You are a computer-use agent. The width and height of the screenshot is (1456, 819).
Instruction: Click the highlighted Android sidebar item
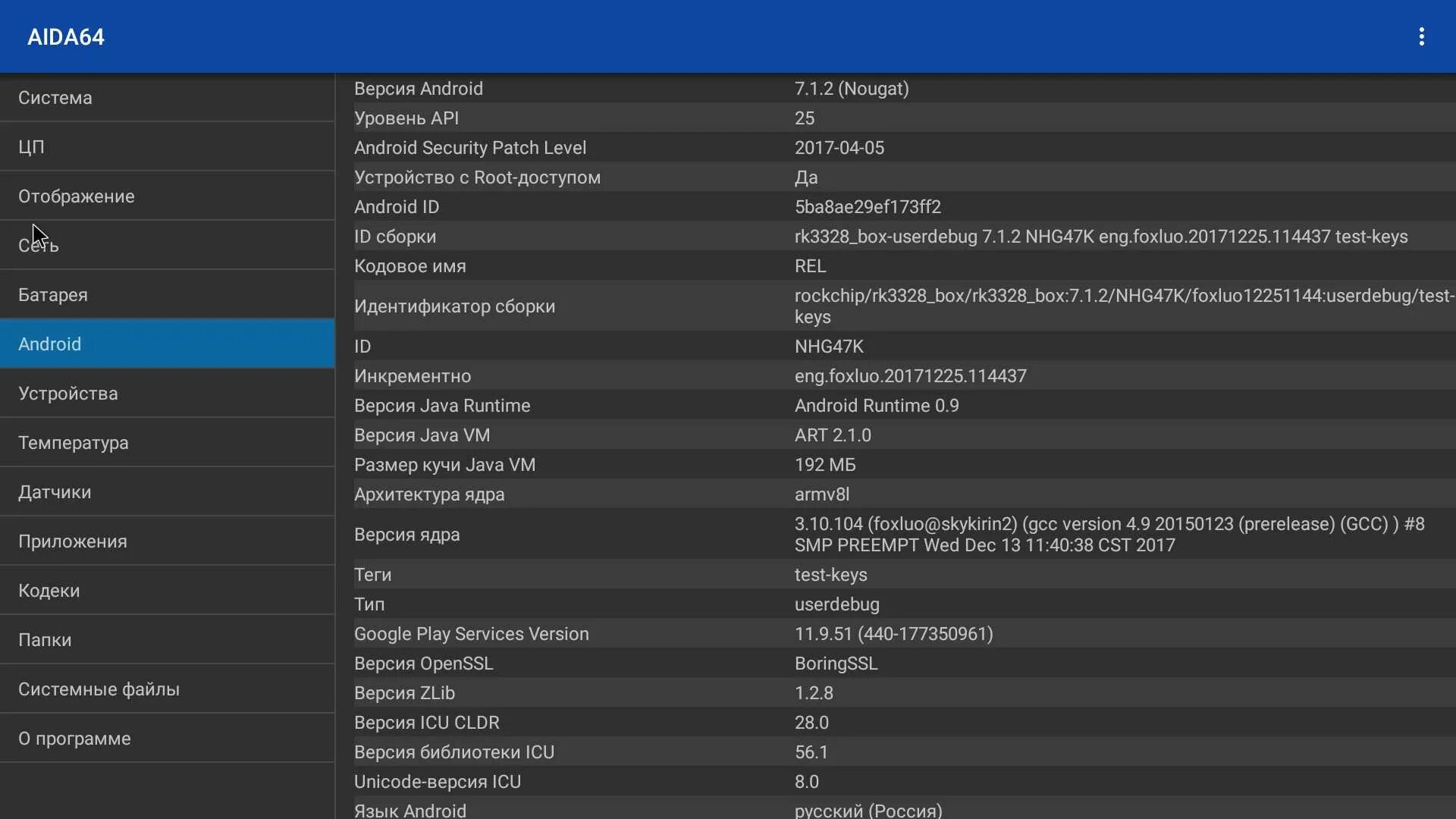coord(167,344)
